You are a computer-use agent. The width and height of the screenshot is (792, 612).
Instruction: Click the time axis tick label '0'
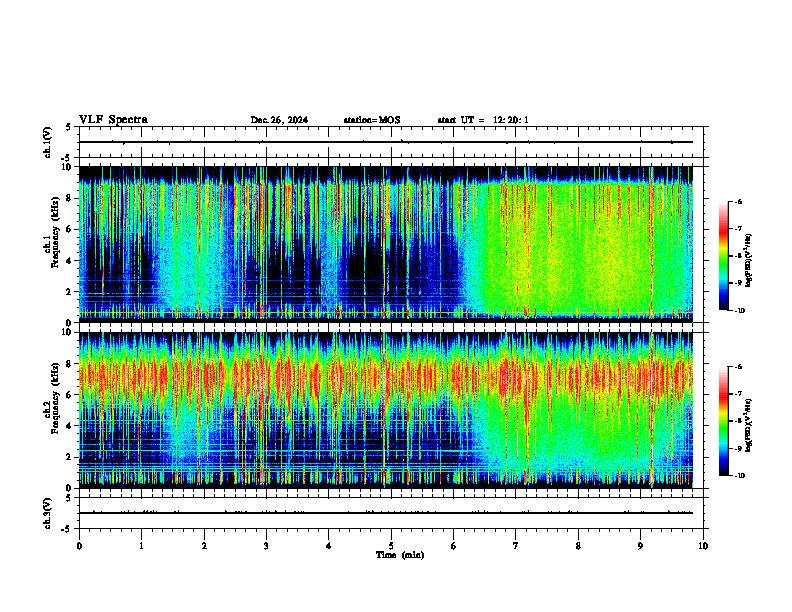pyautogui.click(x=79, y=546)
